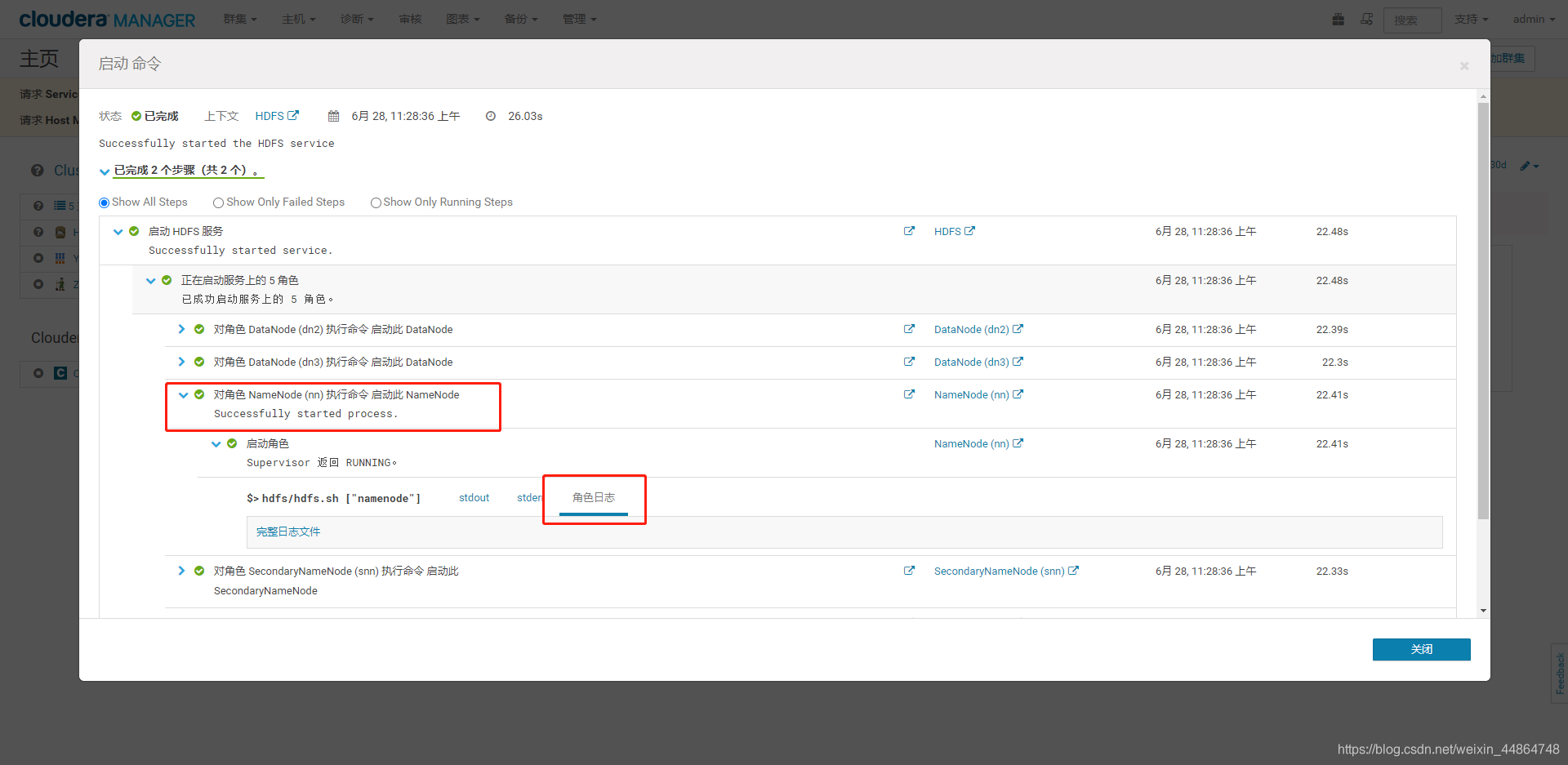Open the SecondaryNameNode (snn) role link
The image size is (1568, 765).
[1000, 571]
